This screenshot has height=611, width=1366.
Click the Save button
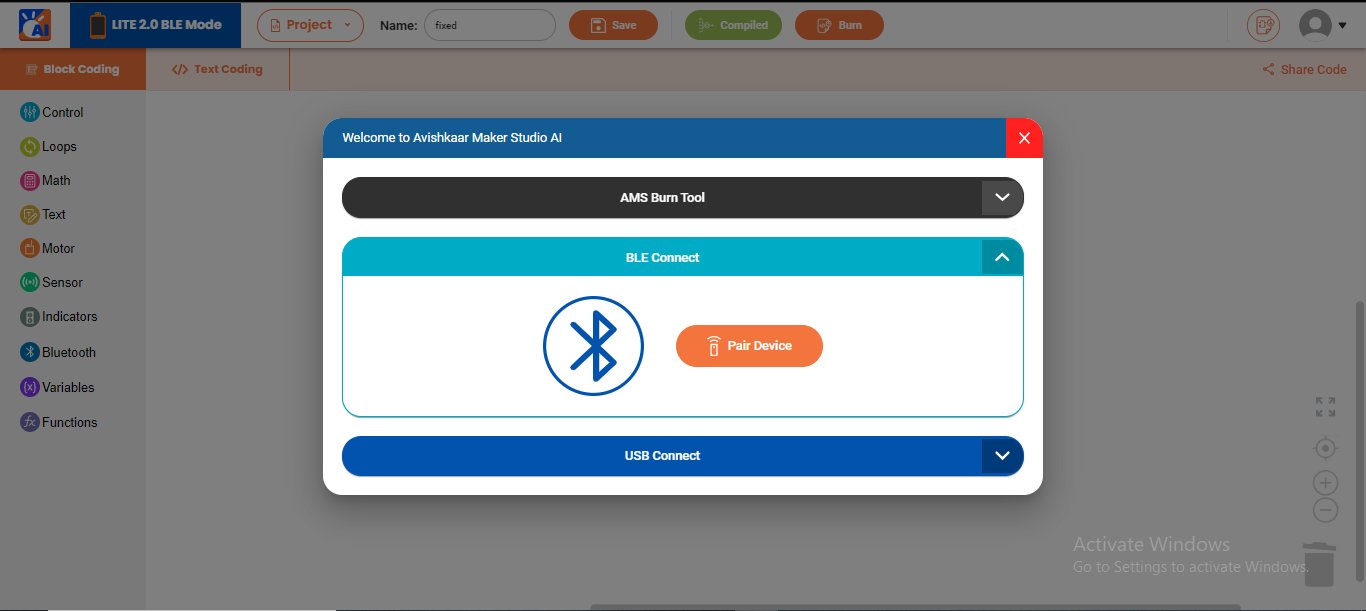[613, 25]
